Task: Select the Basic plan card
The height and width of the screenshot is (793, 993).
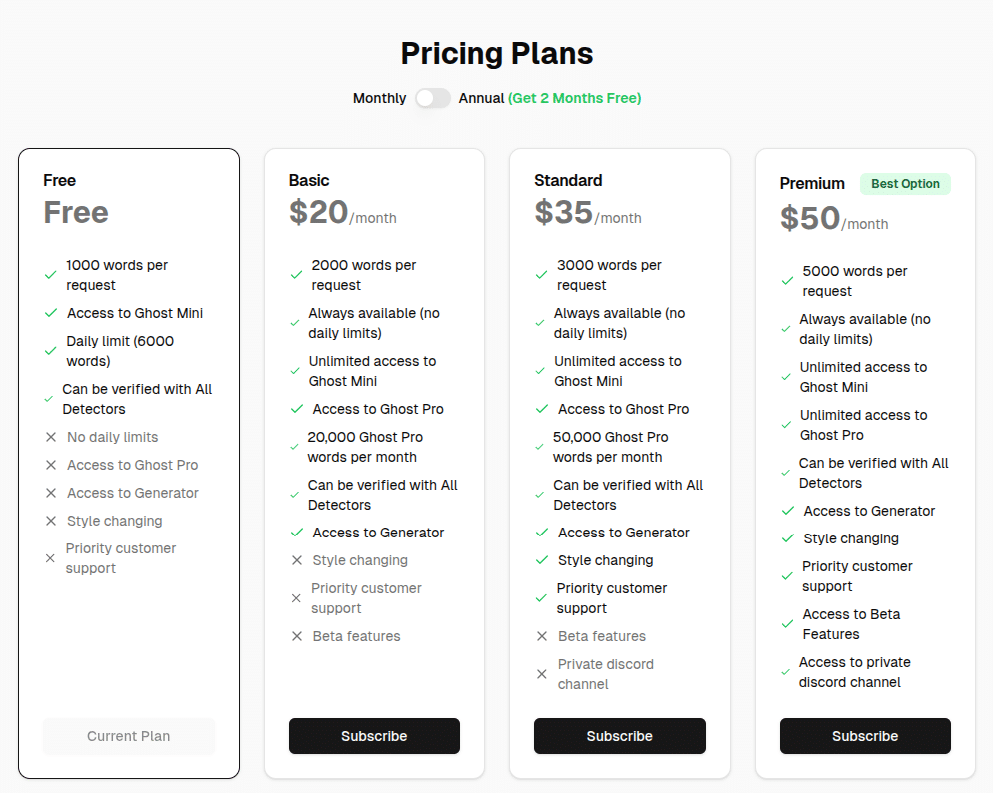Action: pyautogui.click(x=374, y=460)
